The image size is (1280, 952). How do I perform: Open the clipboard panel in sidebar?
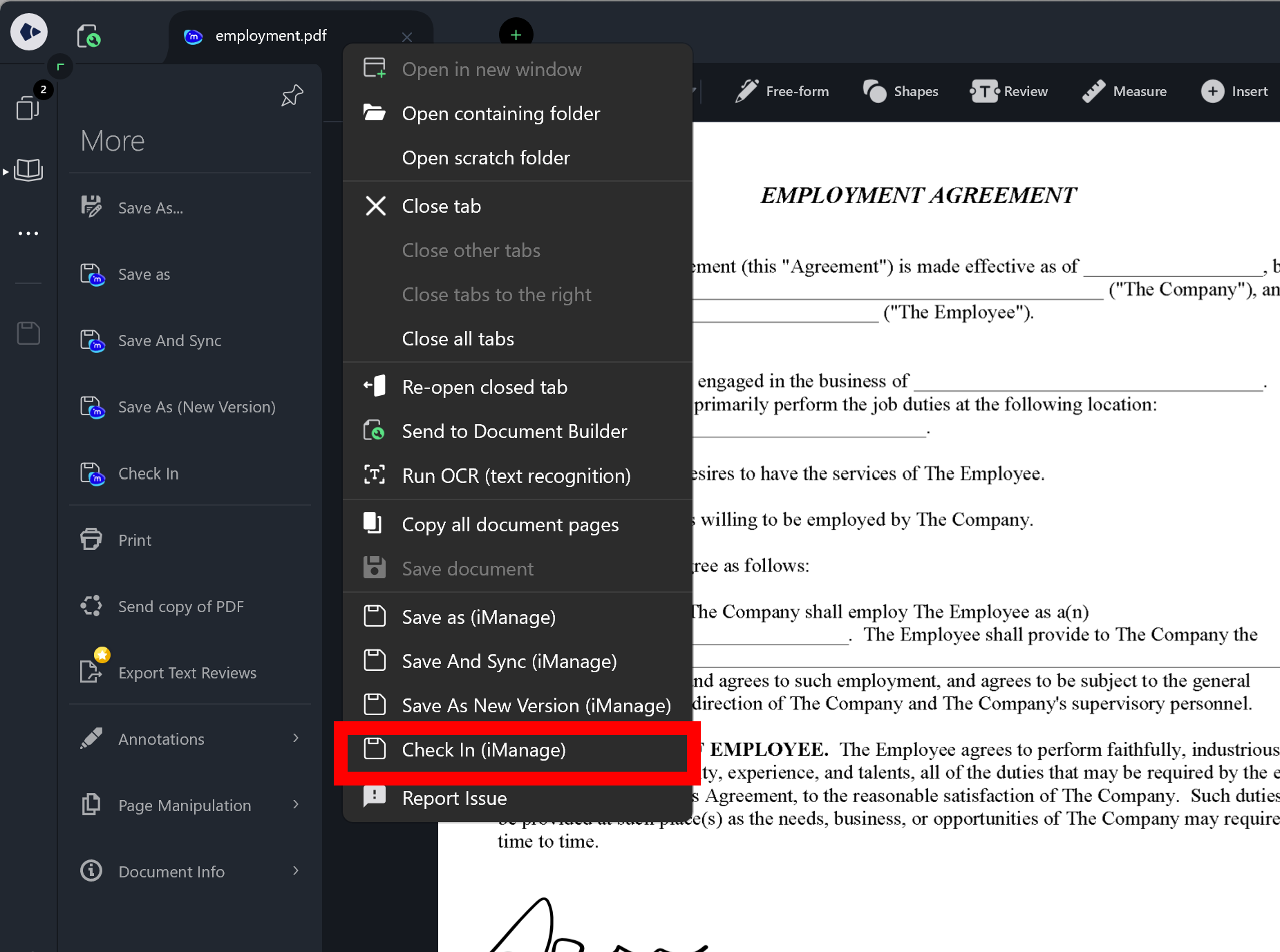[x=28, y=333]
